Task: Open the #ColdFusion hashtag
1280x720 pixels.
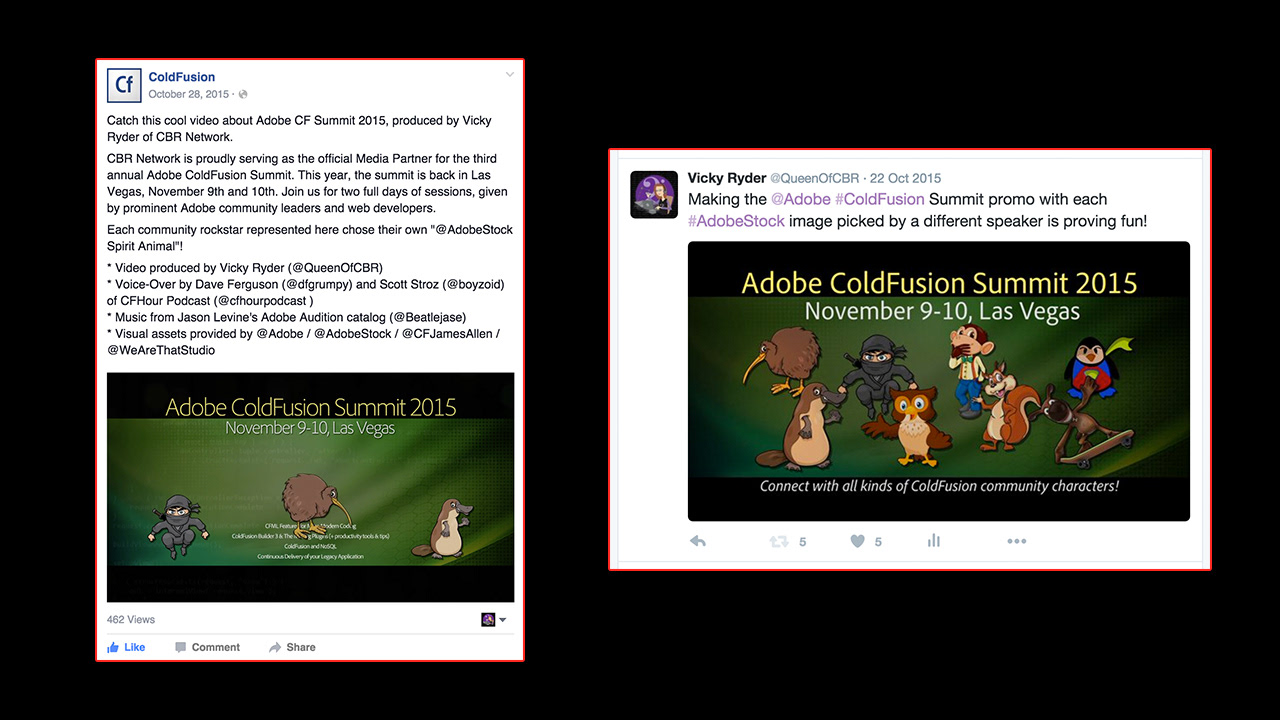Action: pos(880,199)
